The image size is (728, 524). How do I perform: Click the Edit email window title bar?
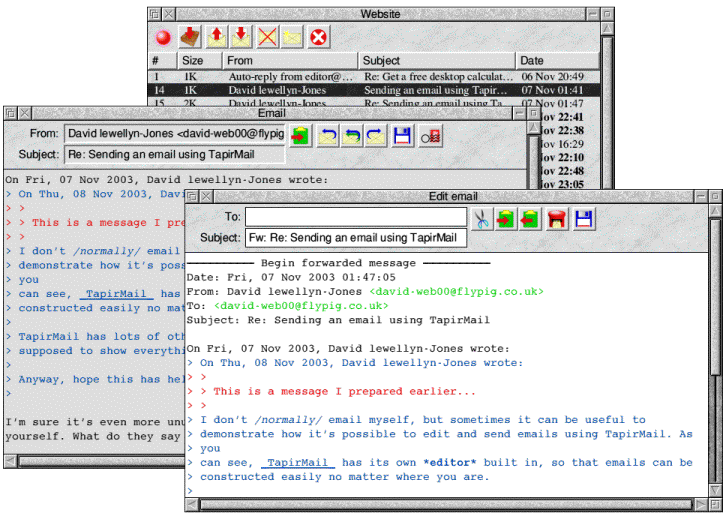tap(453, 196)
